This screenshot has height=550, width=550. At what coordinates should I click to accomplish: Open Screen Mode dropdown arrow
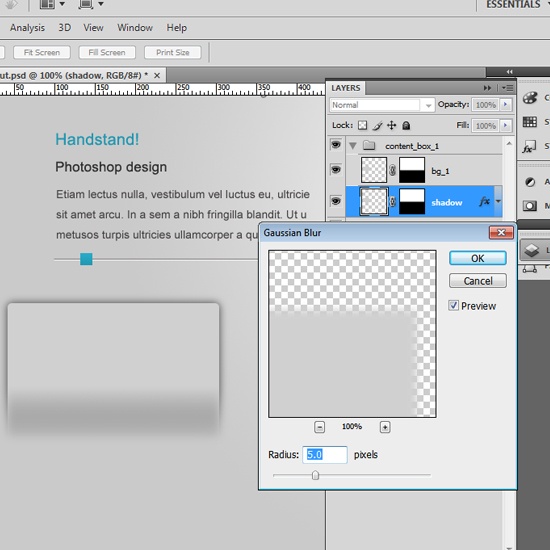101,4
